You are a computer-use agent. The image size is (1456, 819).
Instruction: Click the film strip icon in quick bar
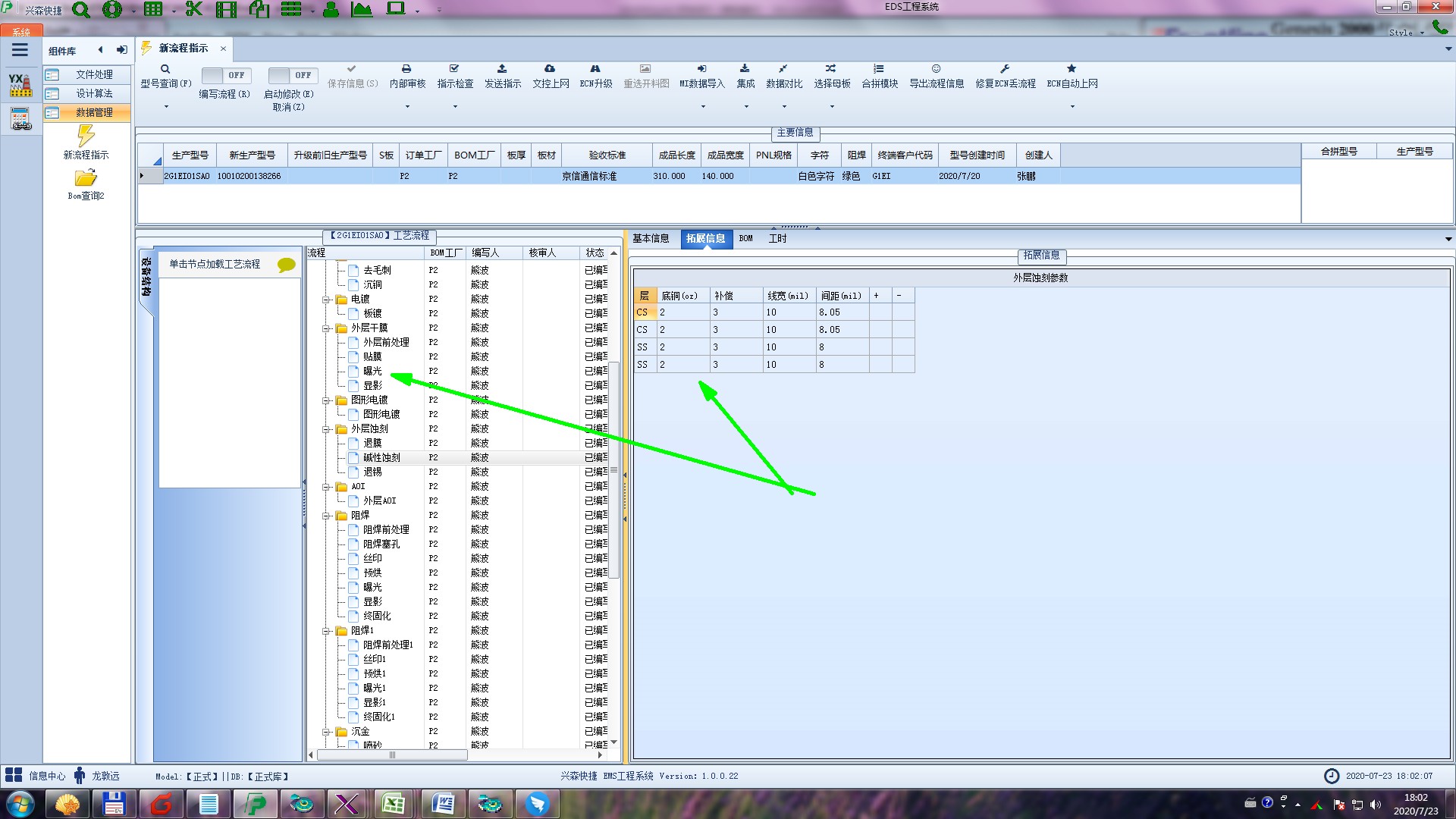226,10
